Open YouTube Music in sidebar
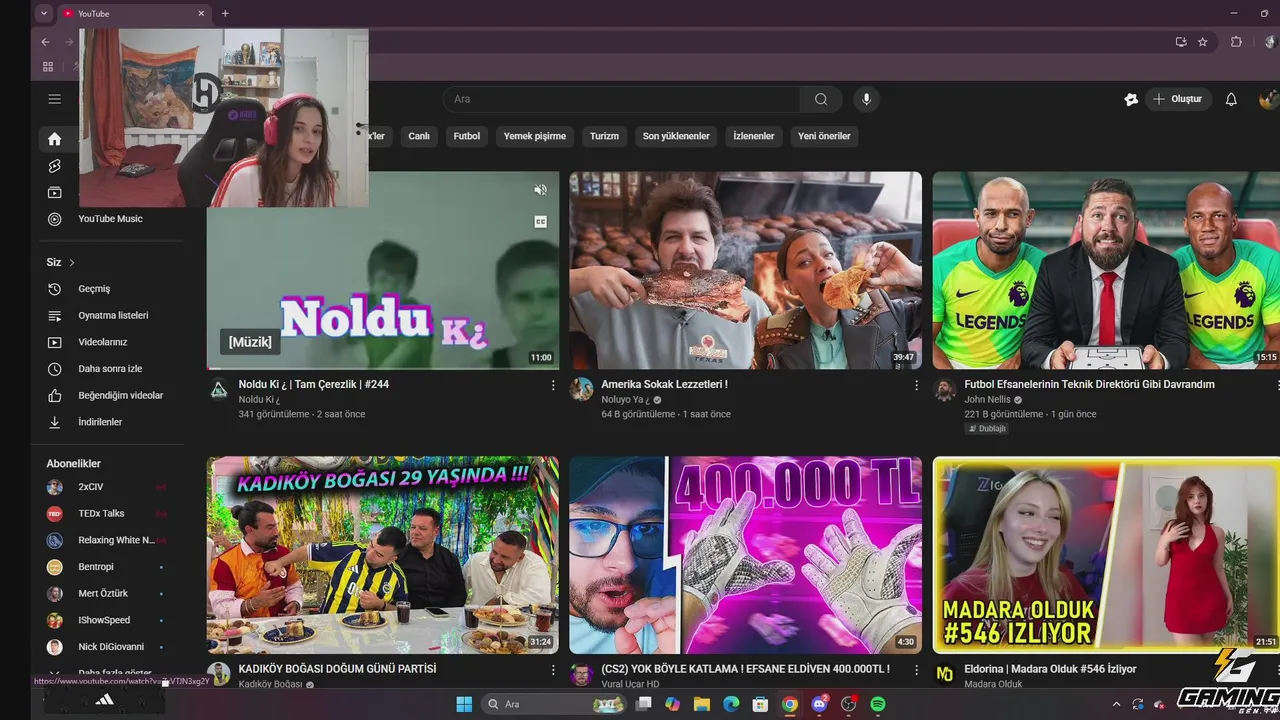The height and width of the screenshot is (720, 1280). 111,219
